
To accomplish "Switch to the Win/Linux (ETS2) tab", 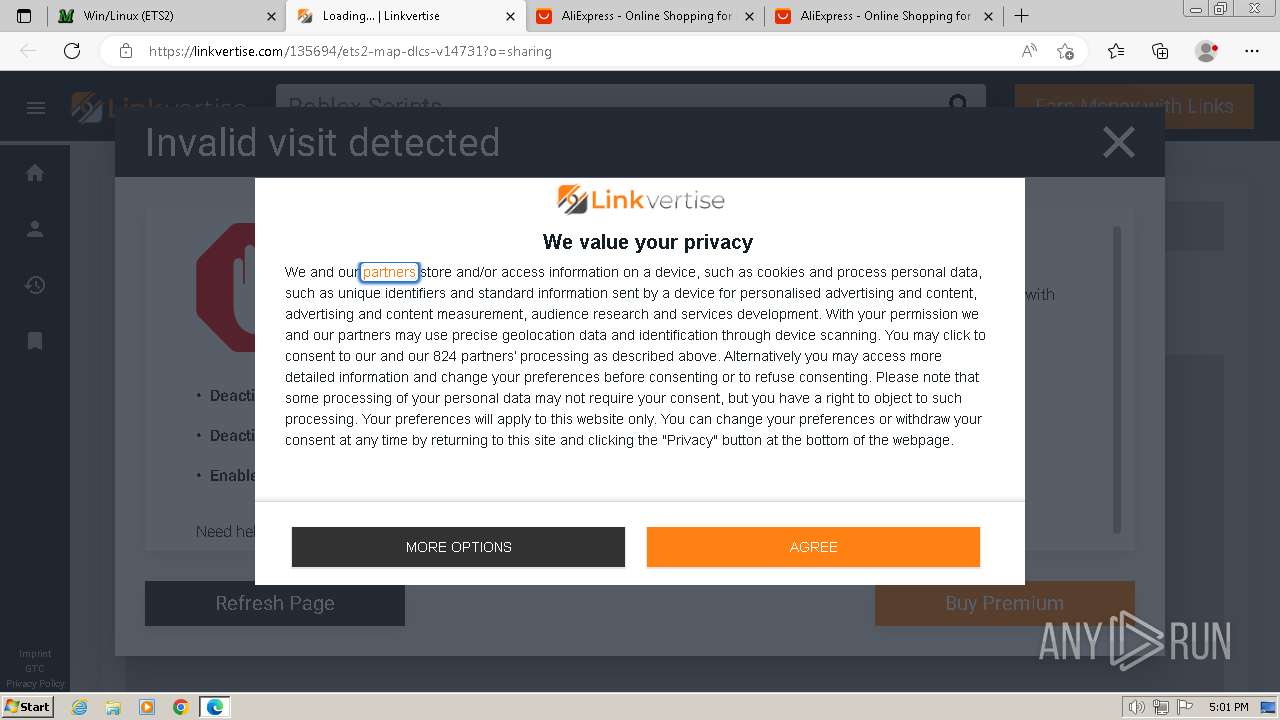I will click(165, 16).
